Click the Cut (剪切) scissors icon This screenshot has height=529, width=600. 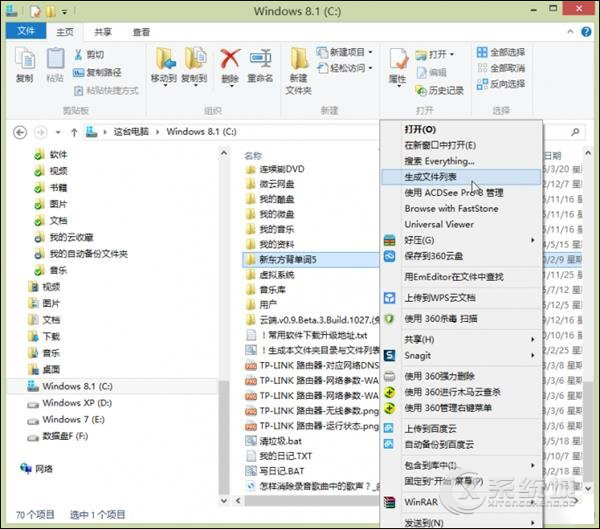tap(78, 54)
